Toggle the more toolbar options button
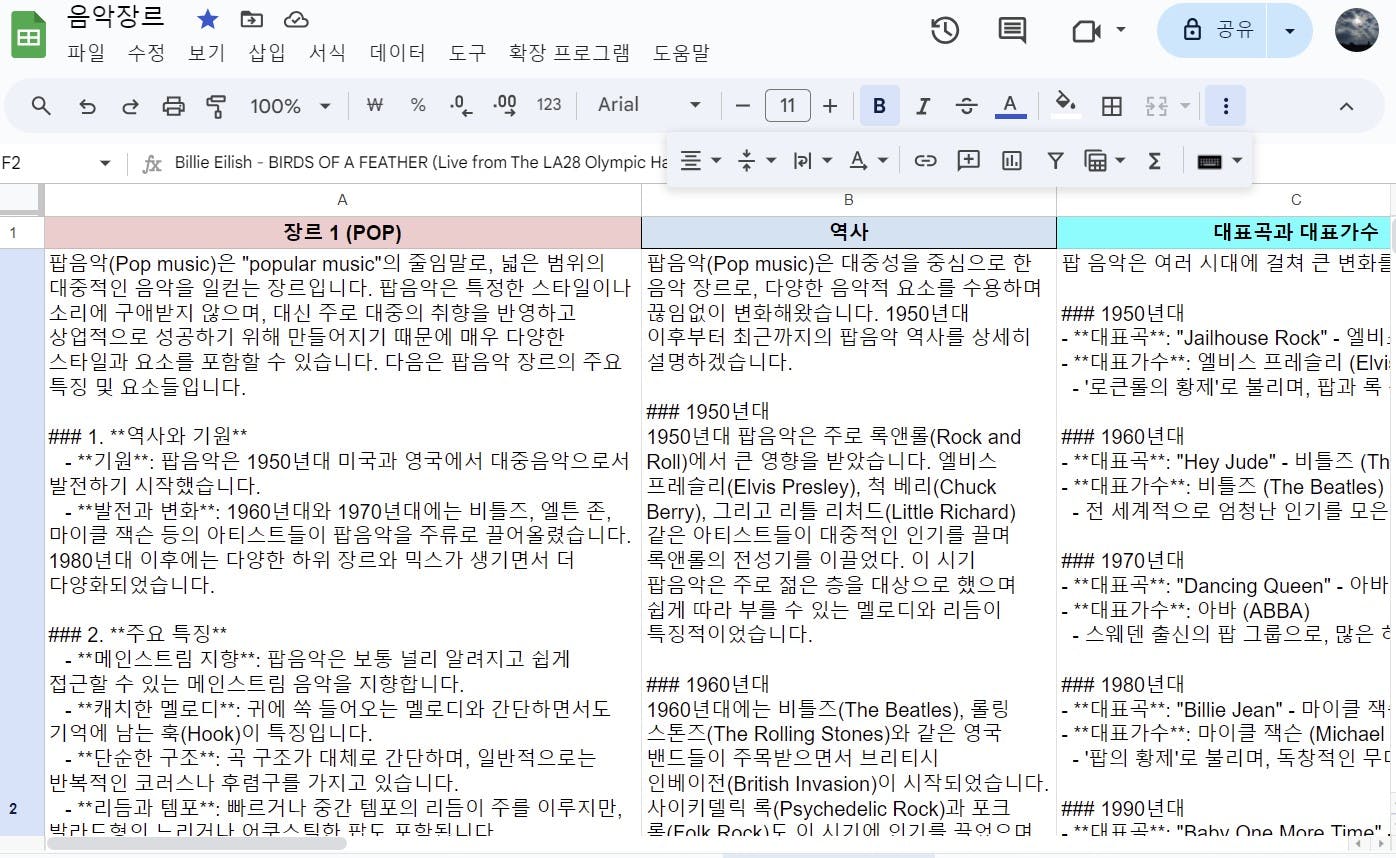This screenshot has width=1396, height=858. click(1225, 106)
